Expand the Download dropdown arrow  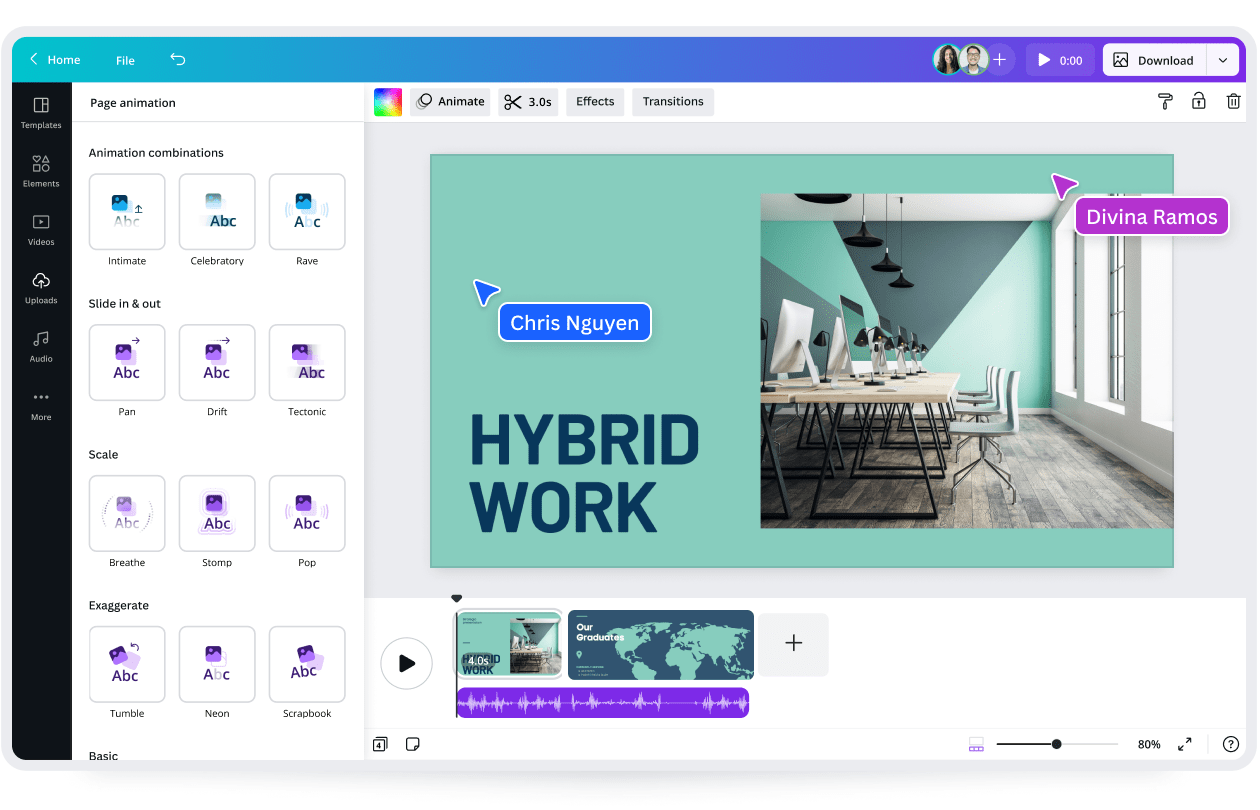pos(1223,60)
